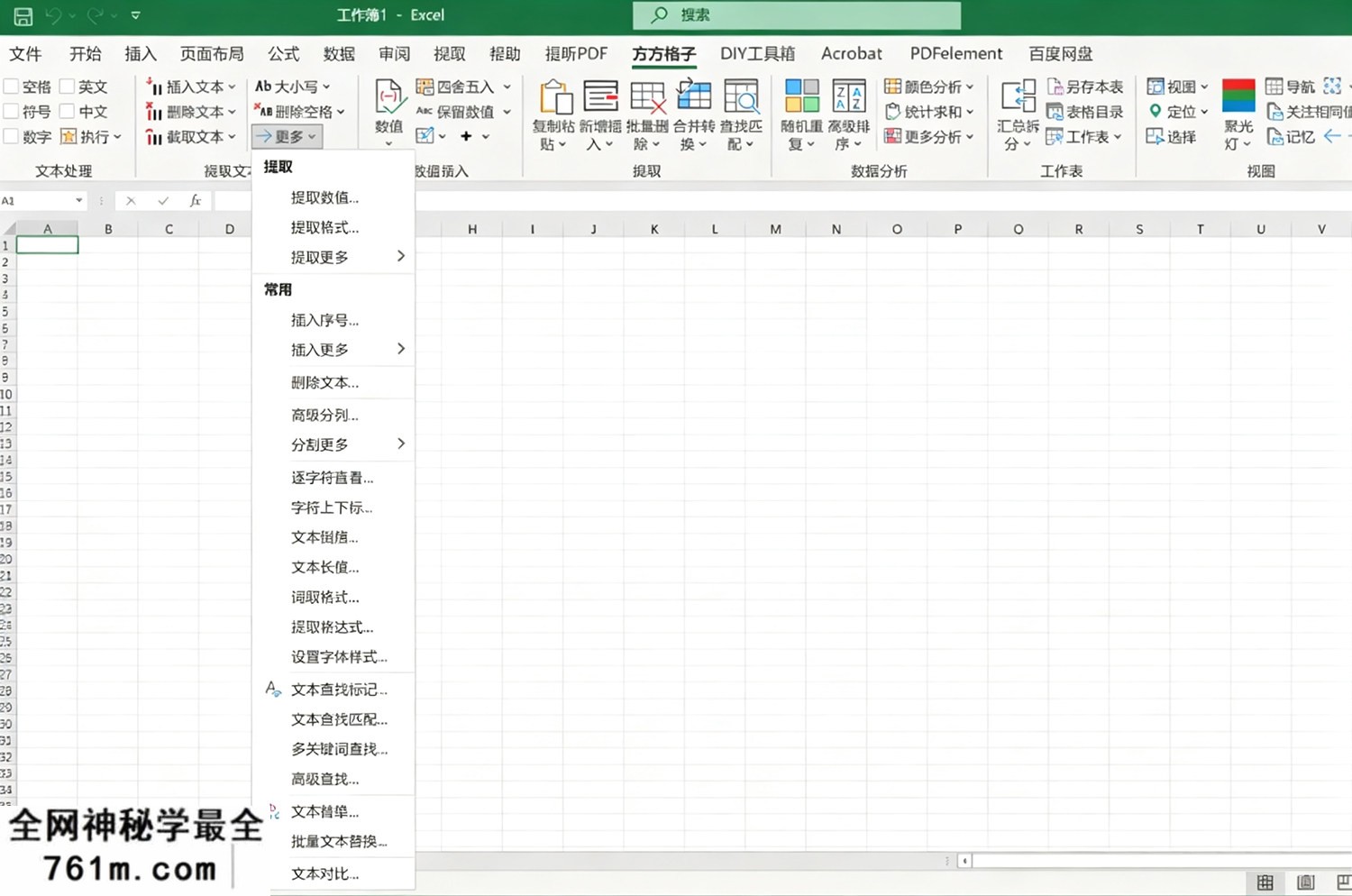This screenshot has width=1352, height=896.
Task: Switch to the 公式 tab
Action: coord(283,54)
